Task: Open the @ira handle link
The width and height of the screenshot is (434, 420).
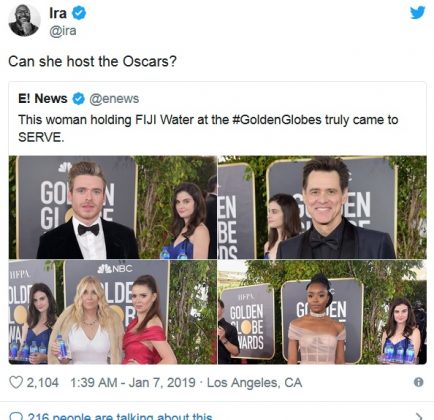Action: pyautogui.click(x=63, y=31)
